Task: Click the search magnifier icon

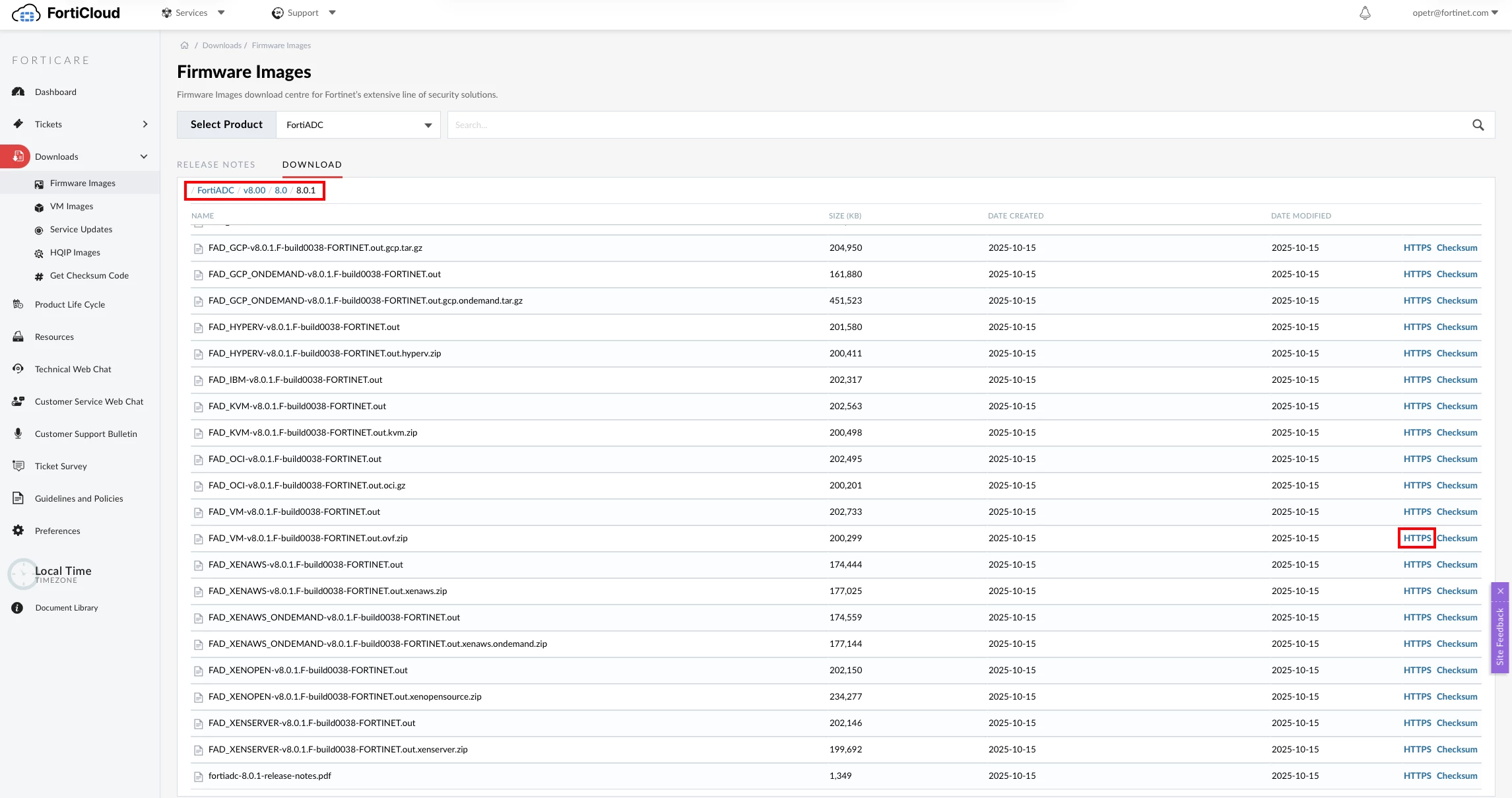Action: (1478, 125)
